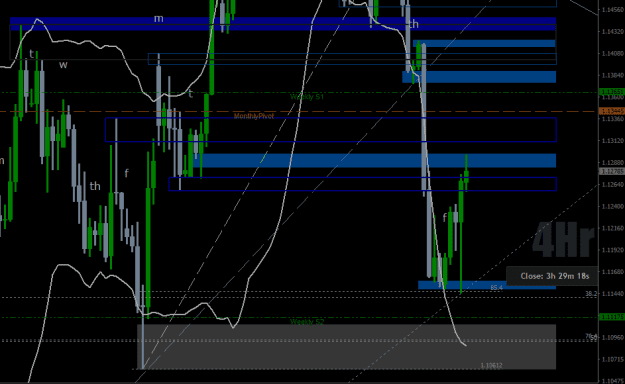Select the "Weekly S2" line label
Screen dimensions: 625x384
coord(307,322)
